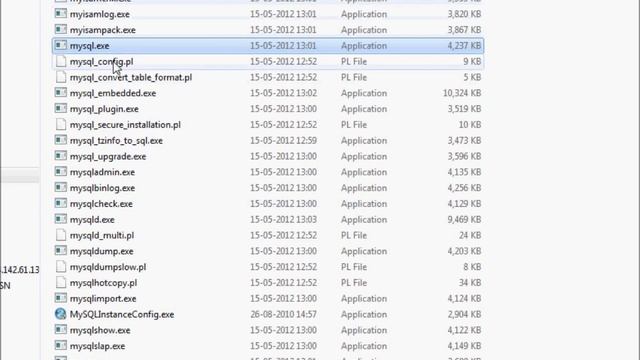Click the mysql_config.pl file icon
640x360 pixels.
point(60,61)
